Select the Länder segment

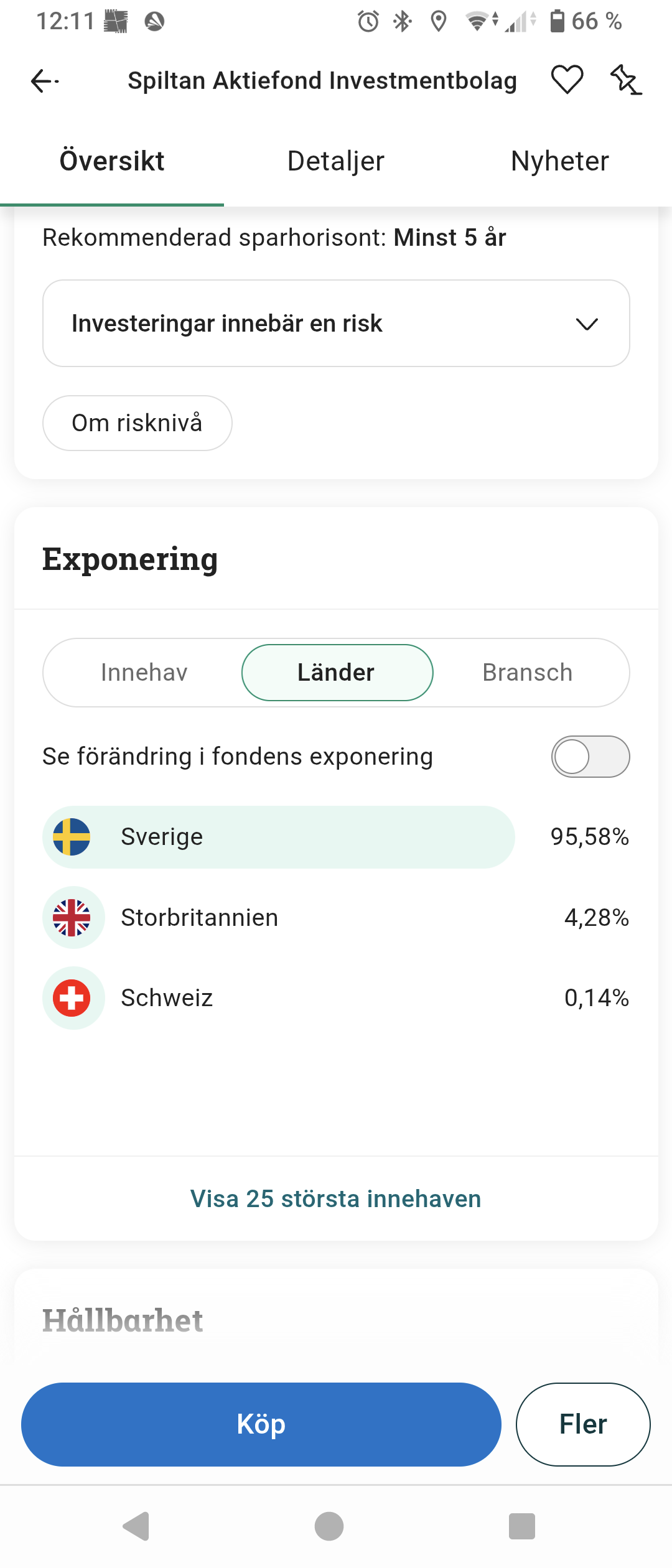pyautogui.click(x=337, y=673)
